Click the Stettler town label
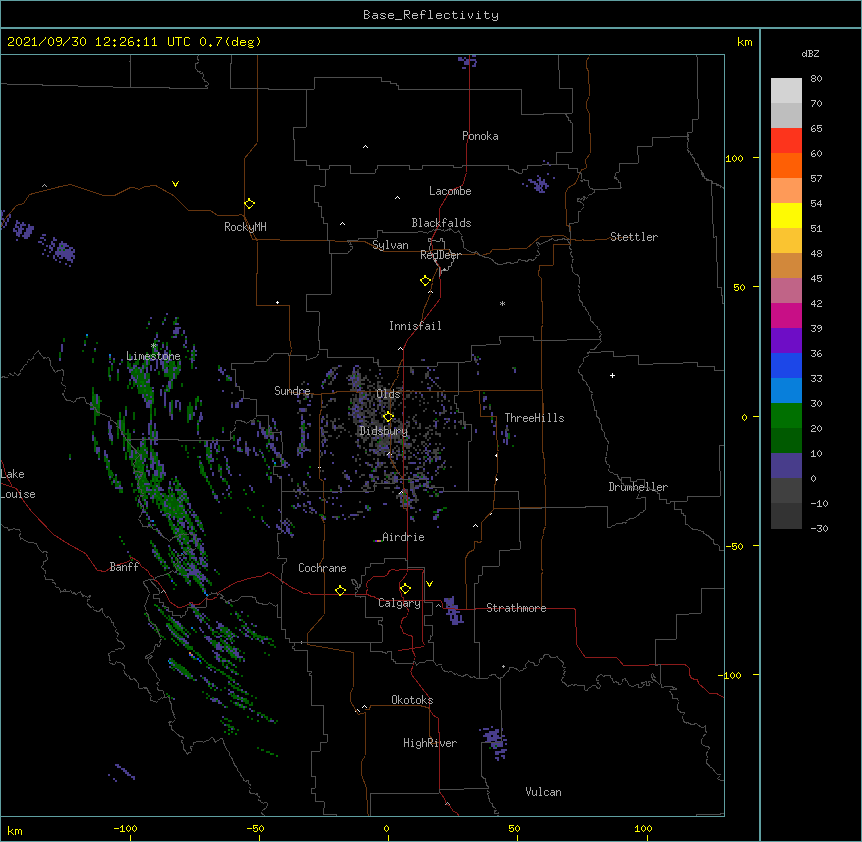Viewport: 862px width, 842px height. pyautogui.click(x=634, y=237)
